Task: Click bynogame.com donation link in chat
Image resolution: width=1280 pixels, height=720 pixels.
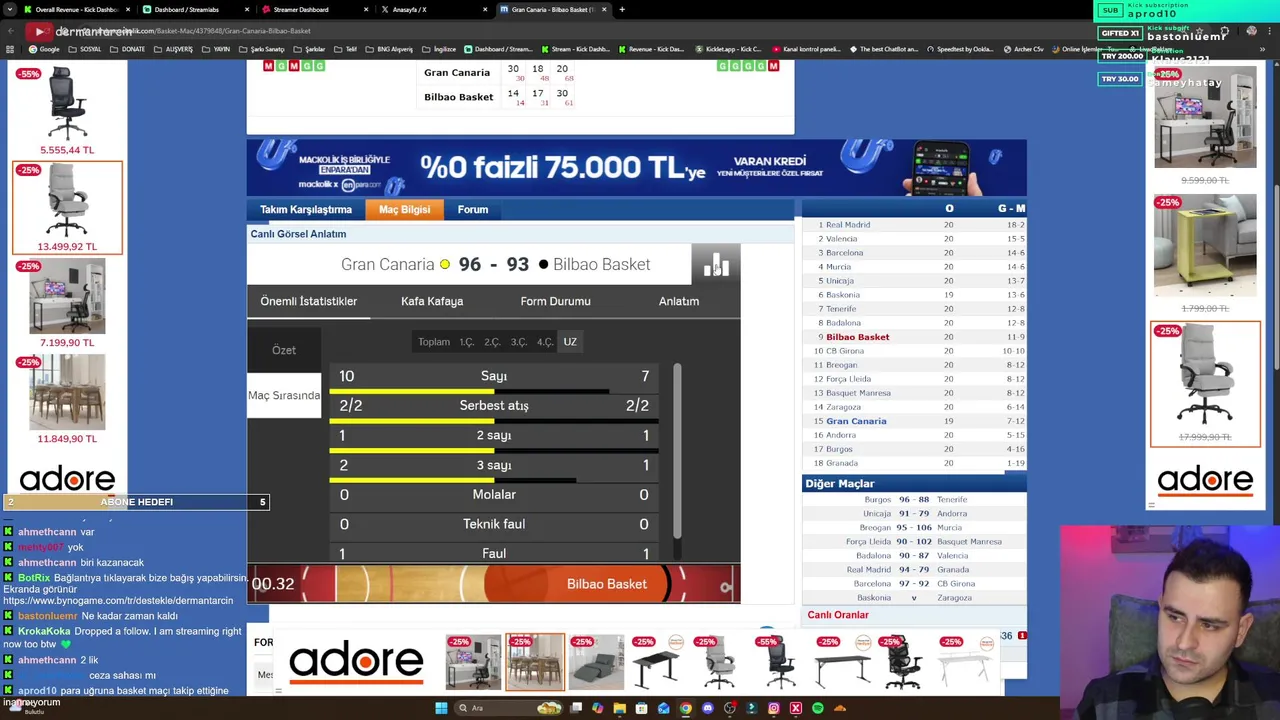Action: click(117, 602)
